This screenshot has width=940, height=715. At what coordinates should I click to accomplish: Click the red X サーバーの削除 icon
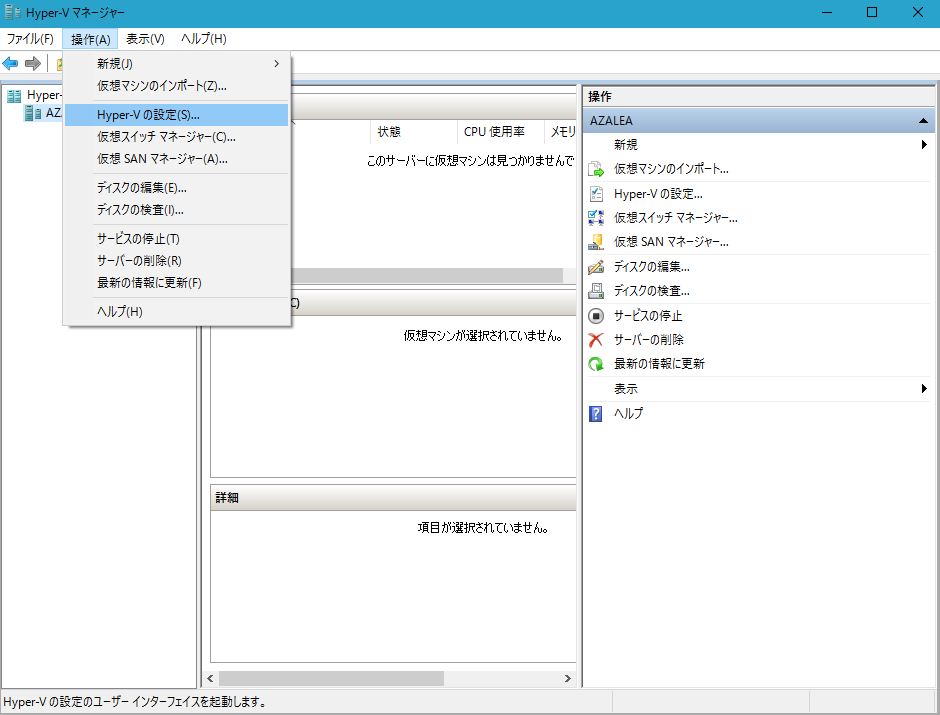pyautogui.click(x=596, y=340)
